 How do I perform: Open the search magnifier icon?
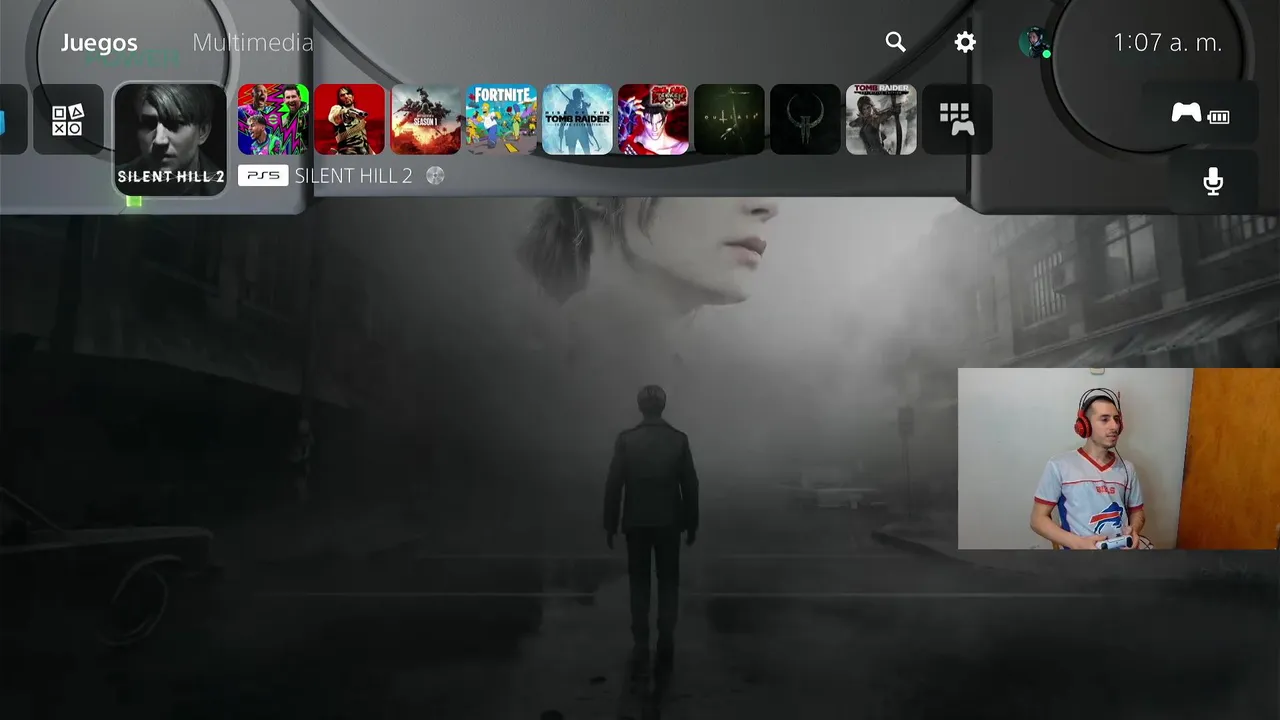tap(895, 42)
